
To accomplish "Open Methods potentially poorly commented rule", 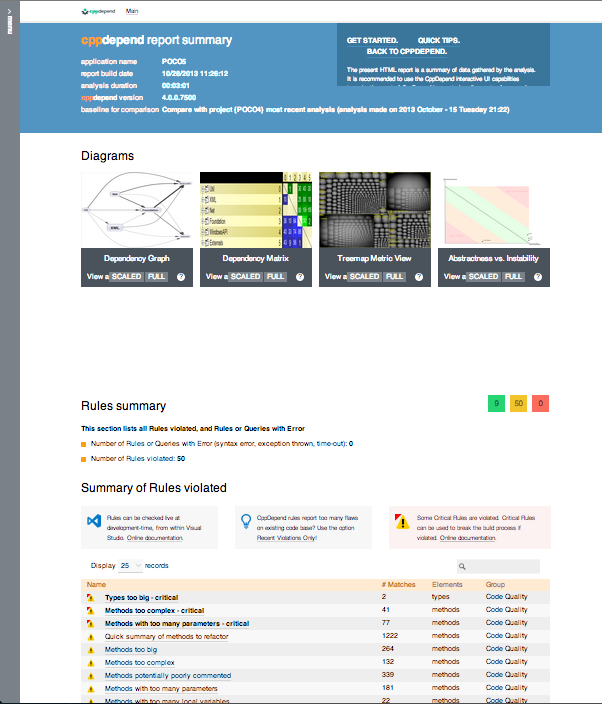I will click(x=168, y=676).
